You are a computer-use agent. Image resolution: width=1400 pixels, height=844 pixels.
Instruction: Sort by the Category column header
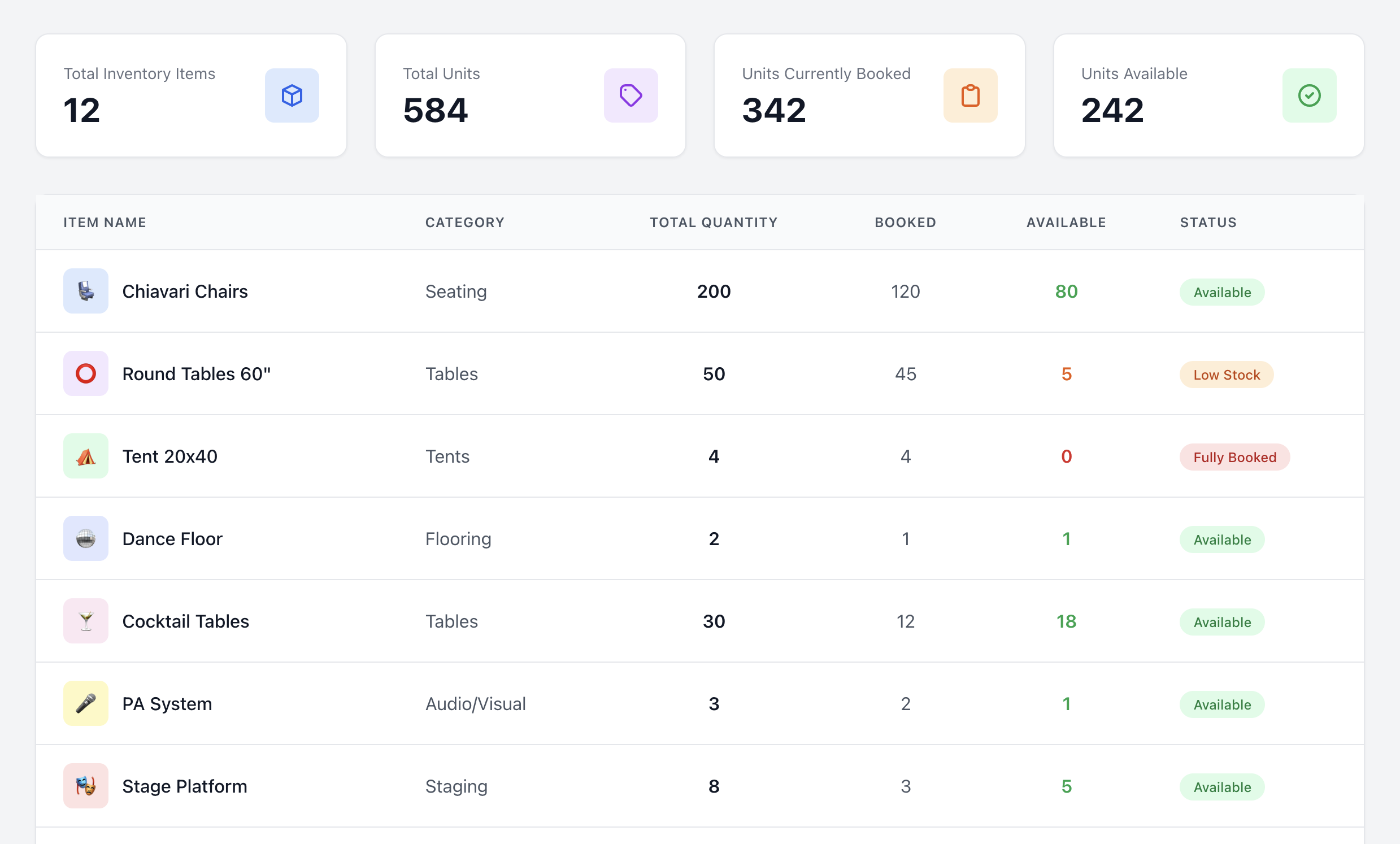click(x=464, y=222)
